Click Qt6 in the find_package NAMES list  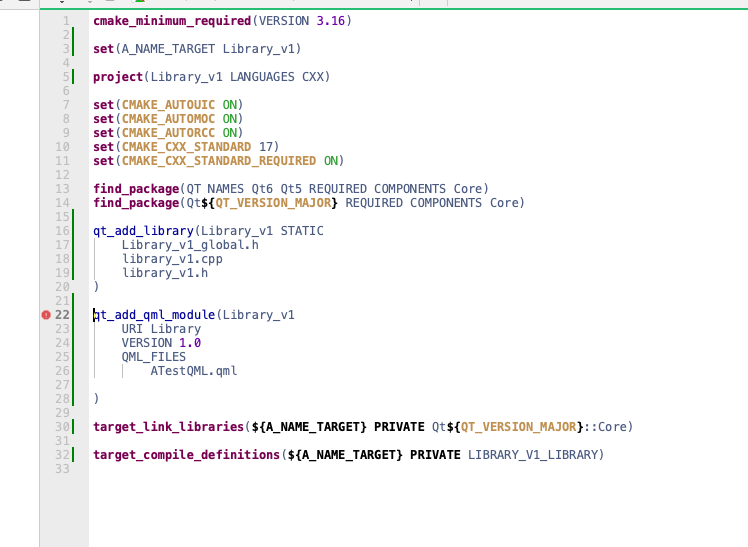[x=262, y=189]
